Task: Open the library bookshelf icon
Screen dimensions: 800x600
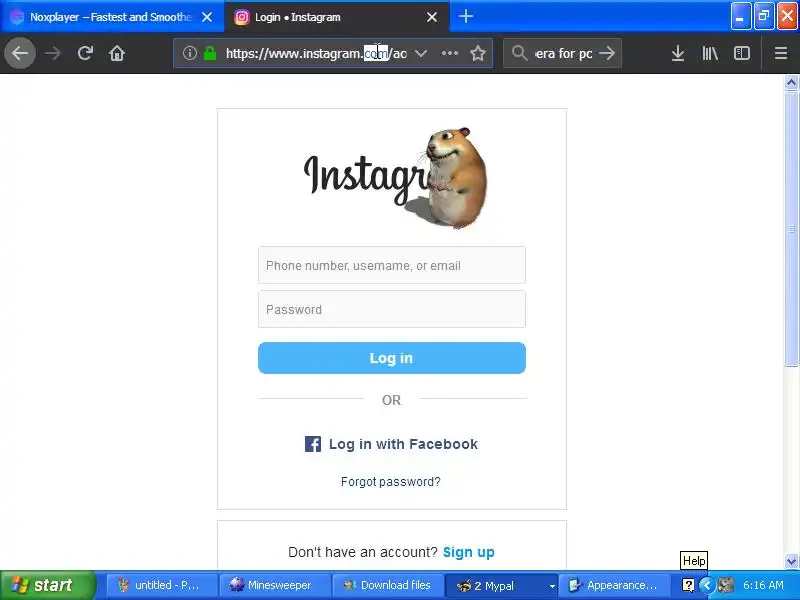Action: pyautogui.click(x=710, y=53)
